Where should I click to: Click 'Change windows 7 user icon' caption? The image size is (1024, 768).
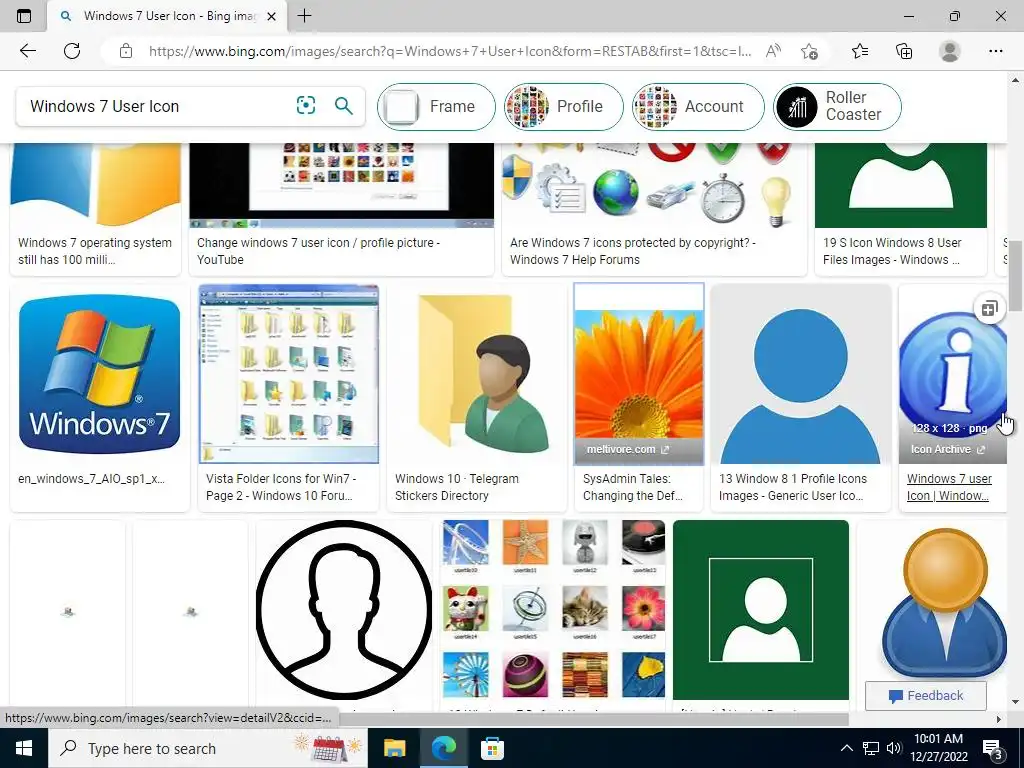coord(318,251)
